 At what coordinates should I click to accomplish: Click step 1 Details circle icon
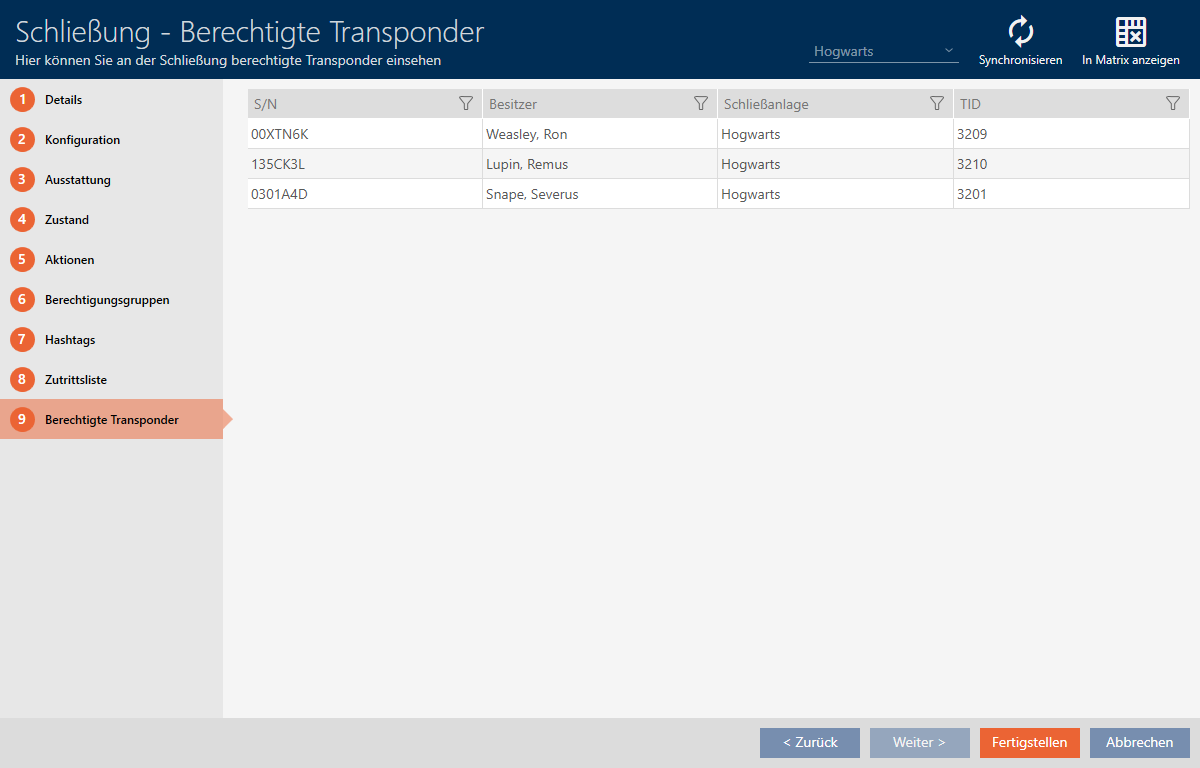(x=22, y=100)
